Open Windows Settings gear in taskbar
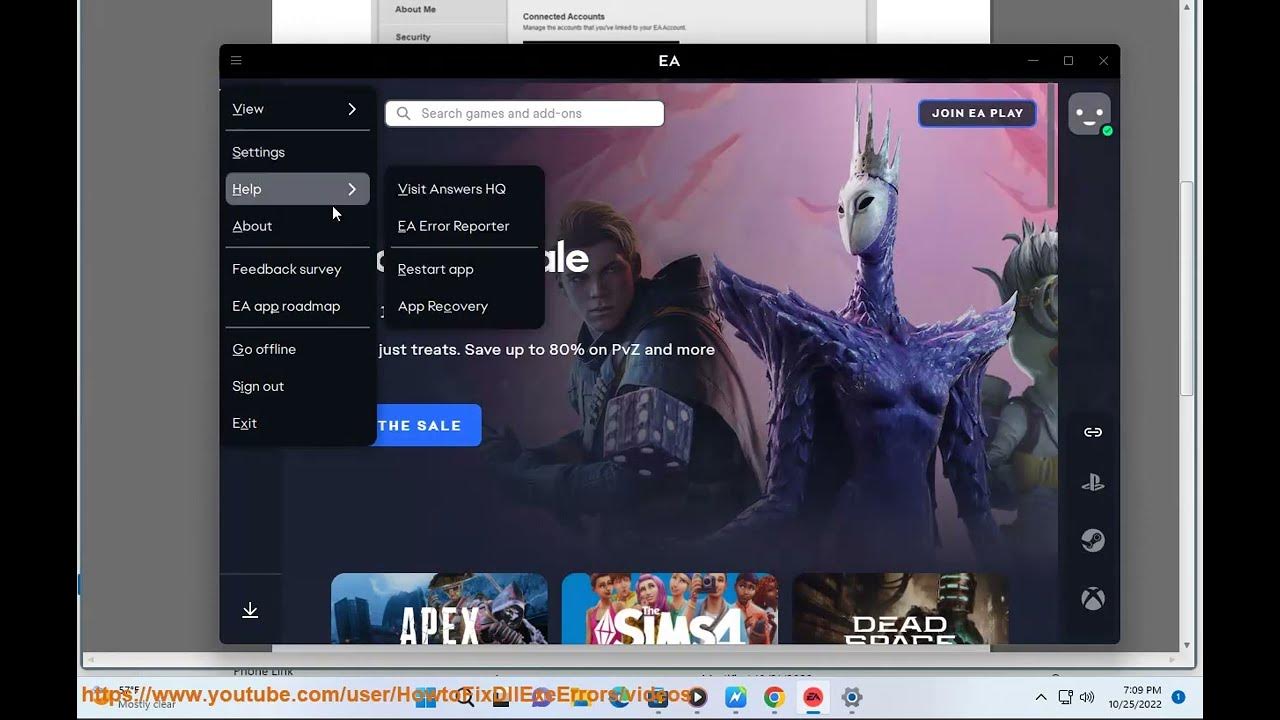1280x720 pixels. click(851, 697)
